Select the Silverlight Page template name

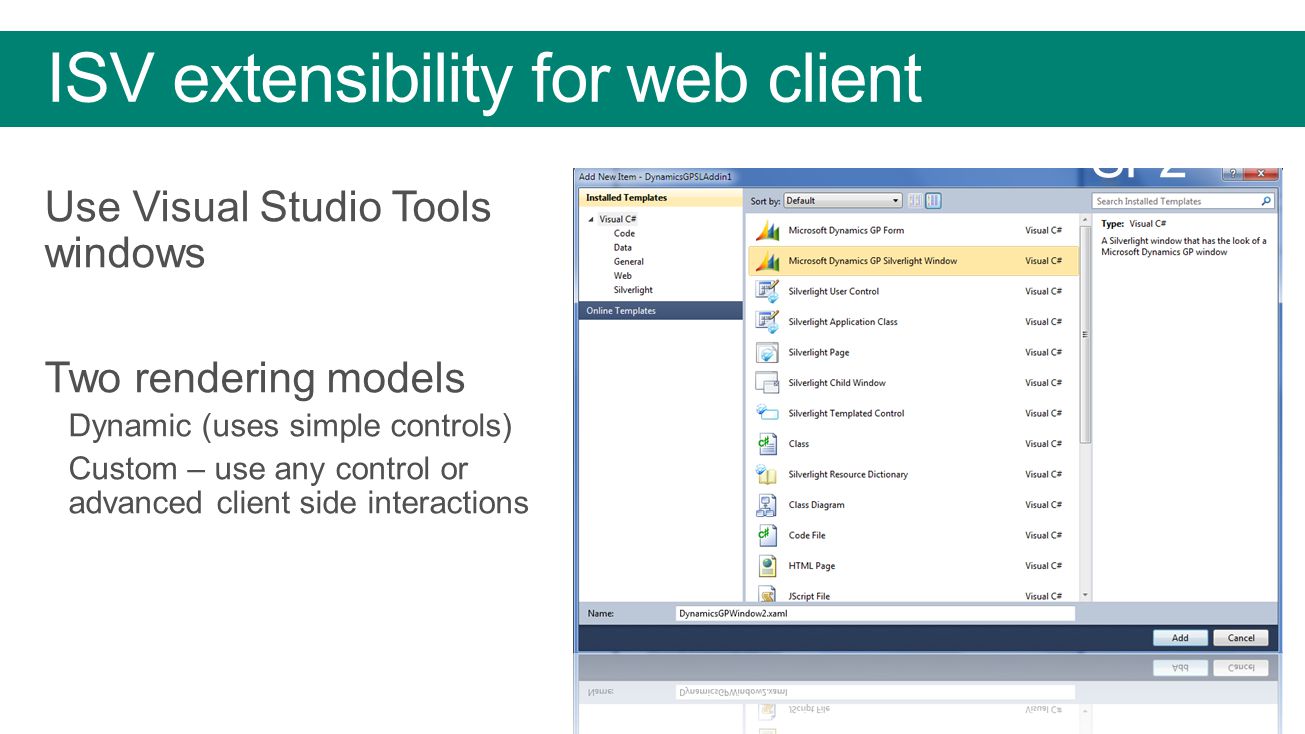click(x=819, y=352)
